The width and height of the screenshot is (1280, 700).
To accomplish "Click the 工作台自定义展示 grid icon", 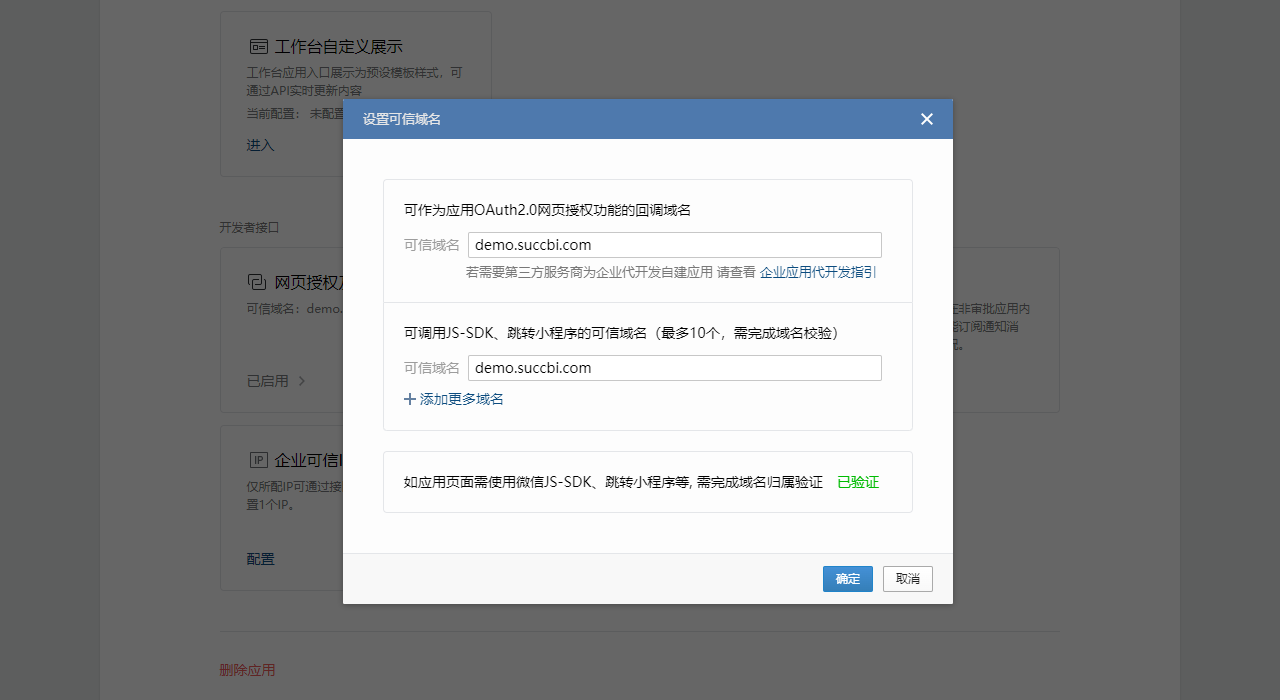I will (259, 45).
